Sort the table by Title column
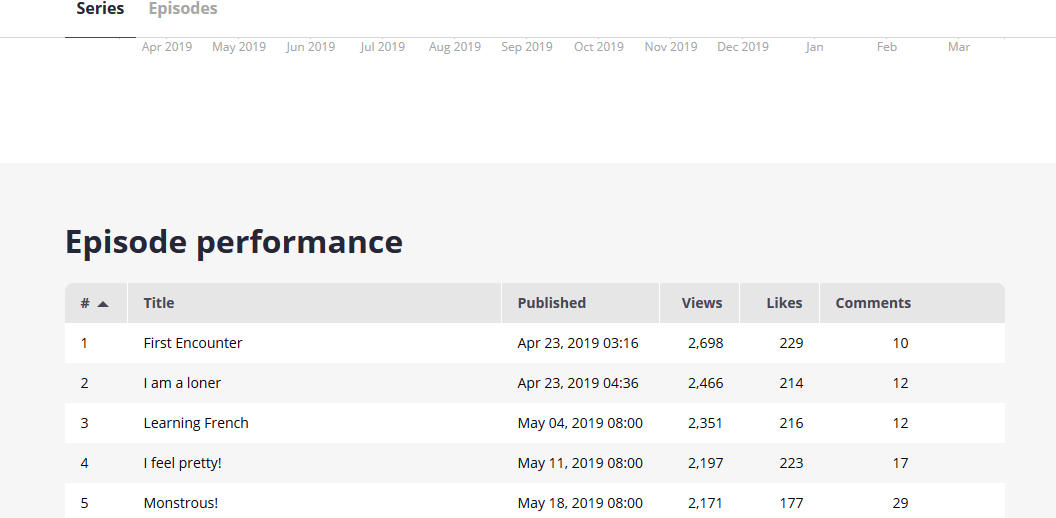The width and height of the screenshot is (1056, 518). click(x=159, y=303)
